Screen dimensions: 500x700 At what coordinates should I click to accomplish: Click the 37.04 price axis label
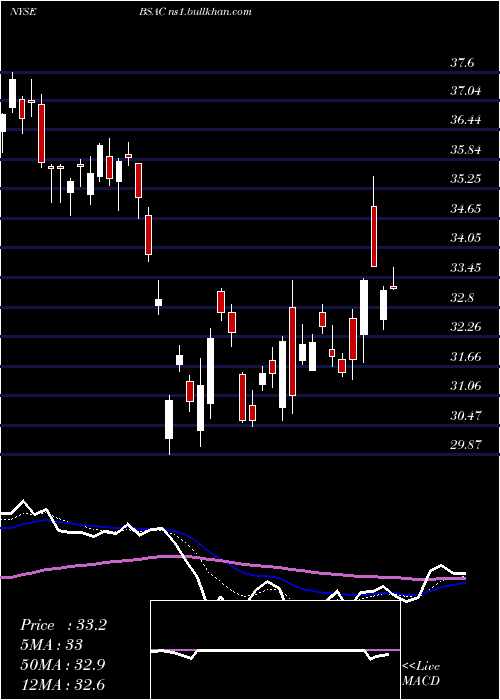pyautogui.click(x=466, y=92)
